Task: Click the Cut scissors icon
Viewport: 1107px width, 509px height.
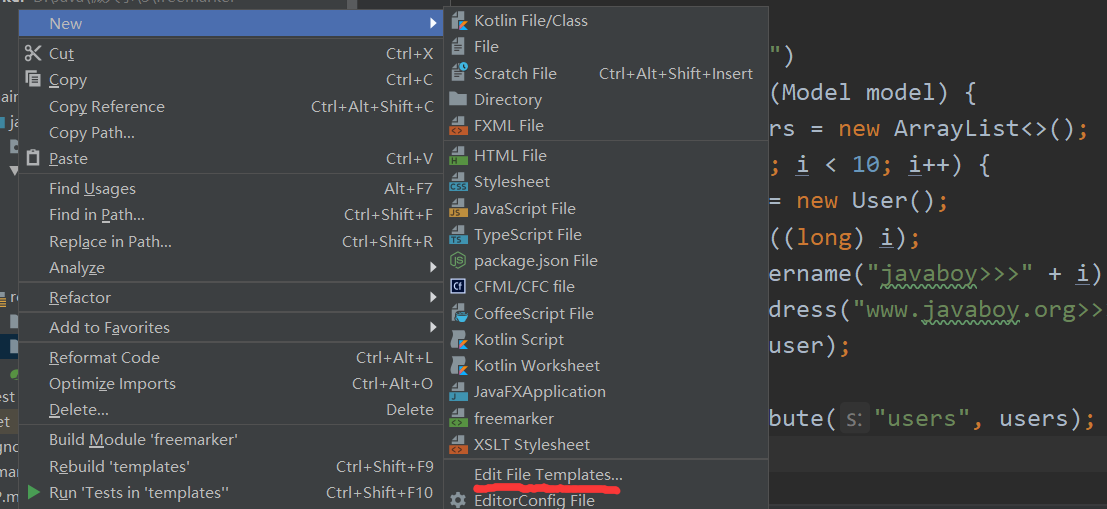Action: coord(33,53)
